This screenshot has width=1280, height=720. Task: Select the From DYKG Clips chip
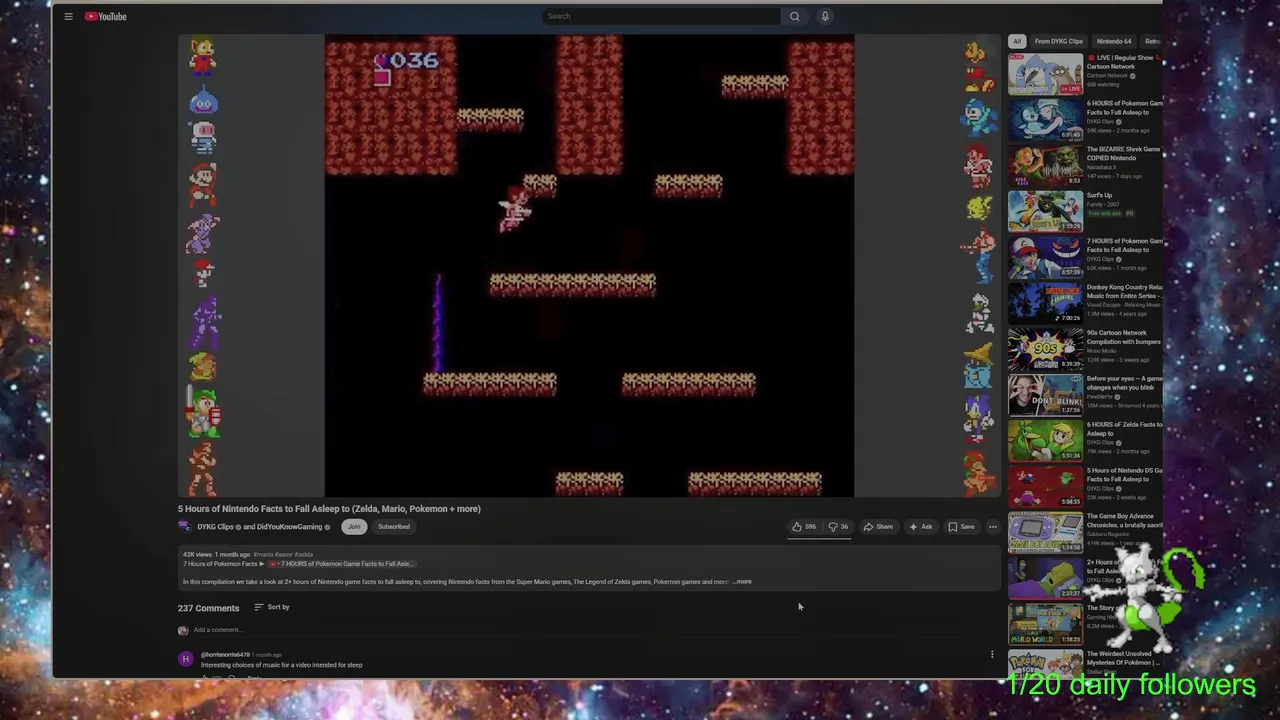point(1058,41)
